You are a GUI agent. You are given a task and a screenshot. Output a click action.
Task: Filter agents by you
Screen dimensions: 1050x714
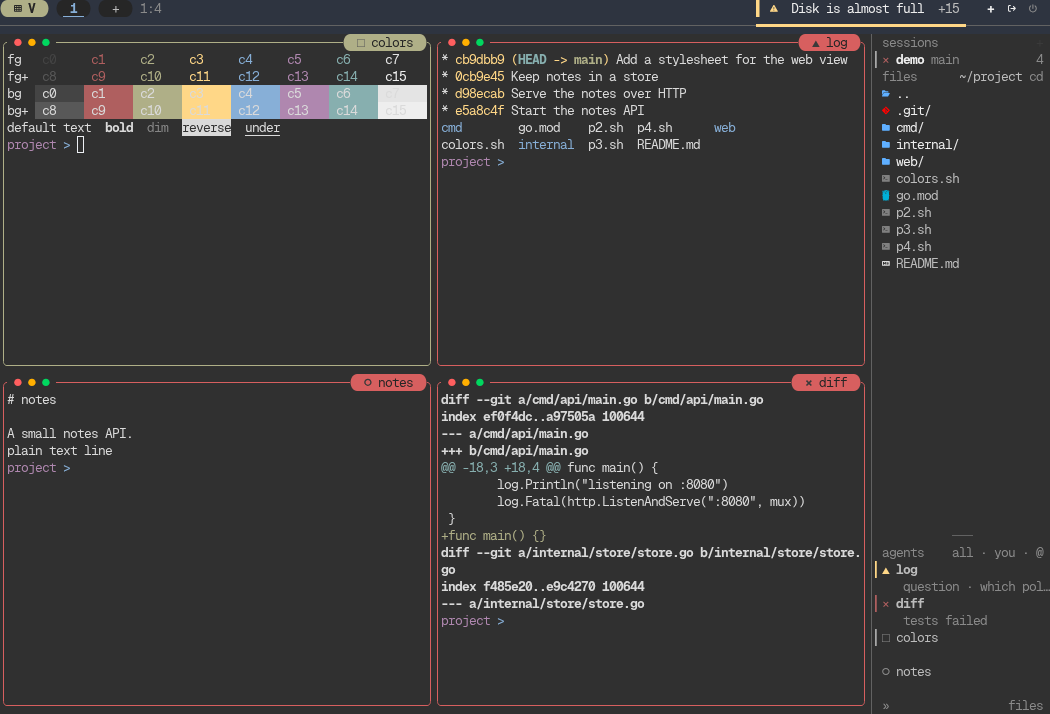tap(1004, 553)
